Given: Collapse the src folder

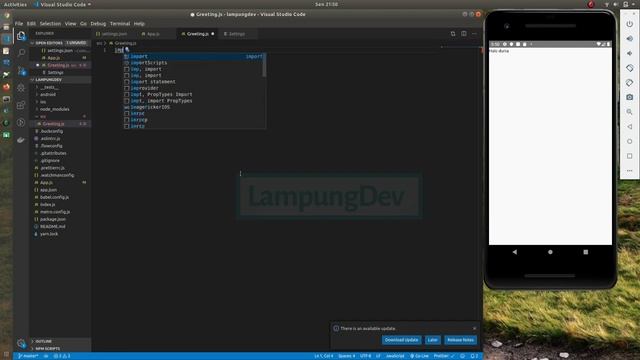Looking at the screenshot, I should click(42, 116).
